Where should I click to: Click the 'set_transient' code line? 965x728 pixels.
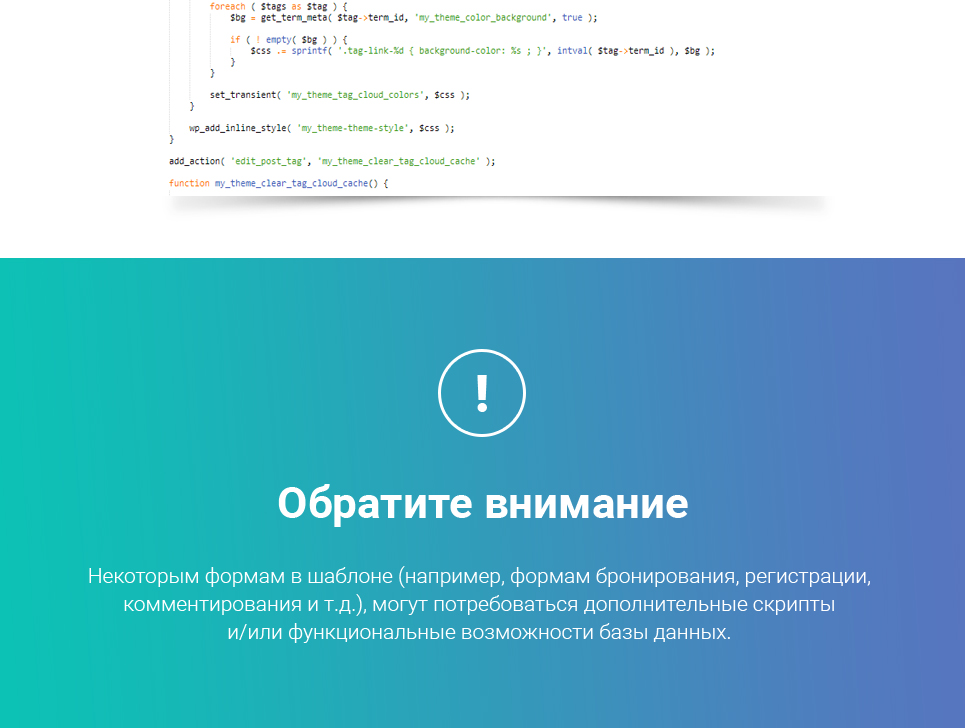[340, 95]
